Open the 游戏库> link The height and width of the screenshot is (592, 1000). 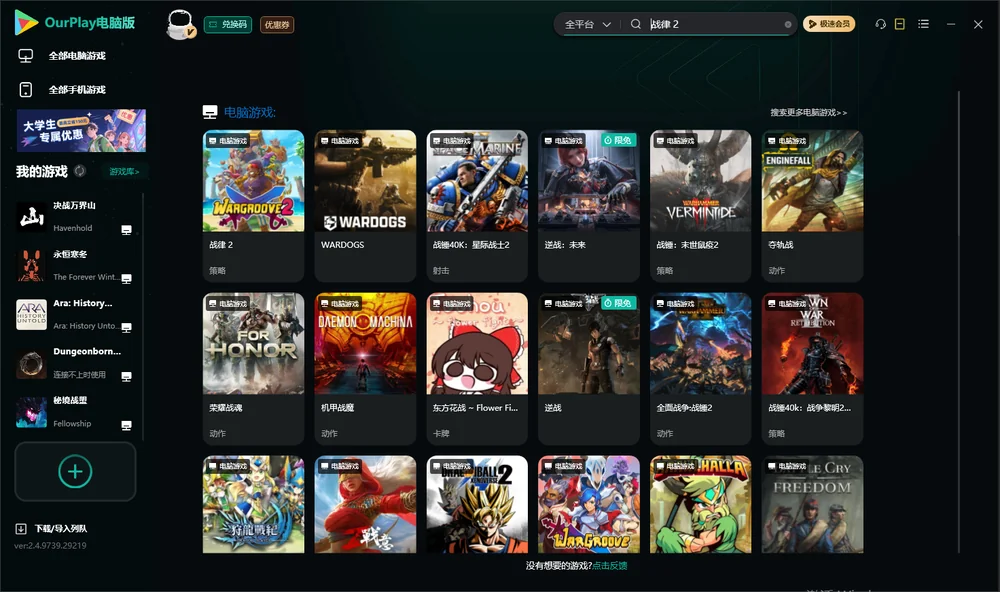click(124, 172)
